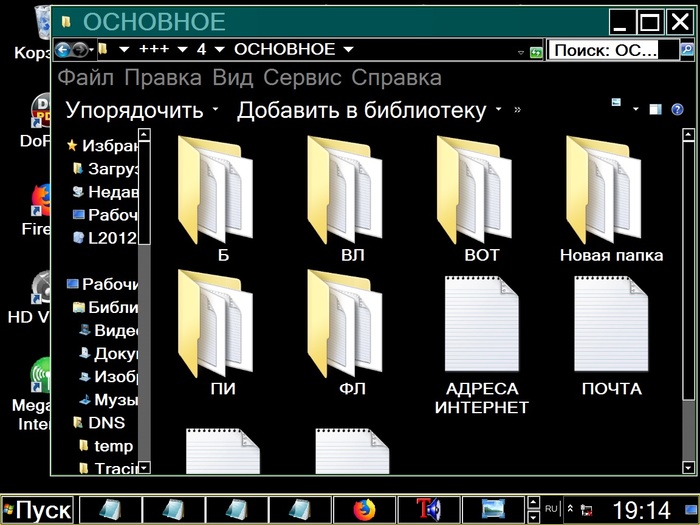Expand the ОСНОВНОЕ breadcrumb arrow
The height and width of the screenshot is (525, 700).
(x=348, y=49)
